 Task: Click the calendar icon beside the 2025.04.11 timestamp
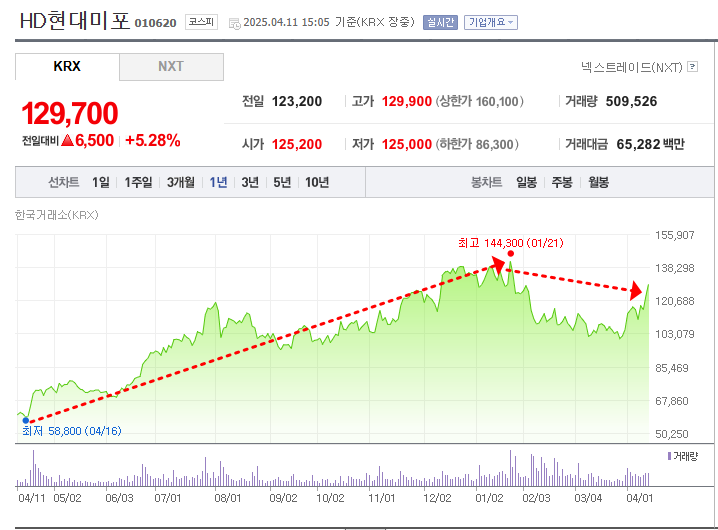pos(234,24)
